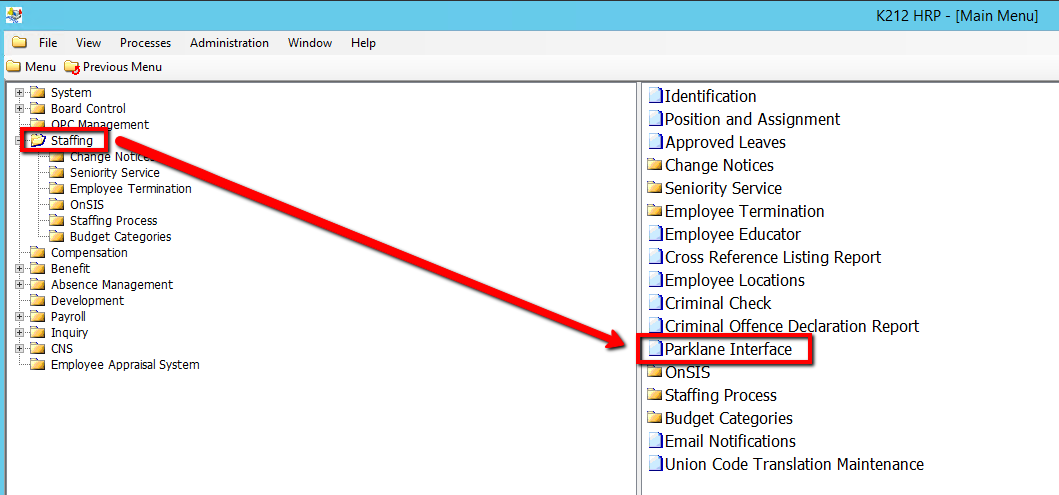Open the Administration menu
Screen dimensions: 1059x495
[x=229, y=43]
